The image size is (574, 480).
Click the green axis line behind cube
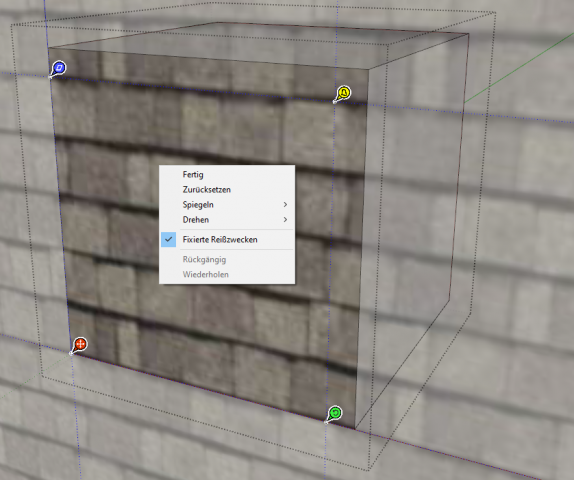tap(520, 67)
